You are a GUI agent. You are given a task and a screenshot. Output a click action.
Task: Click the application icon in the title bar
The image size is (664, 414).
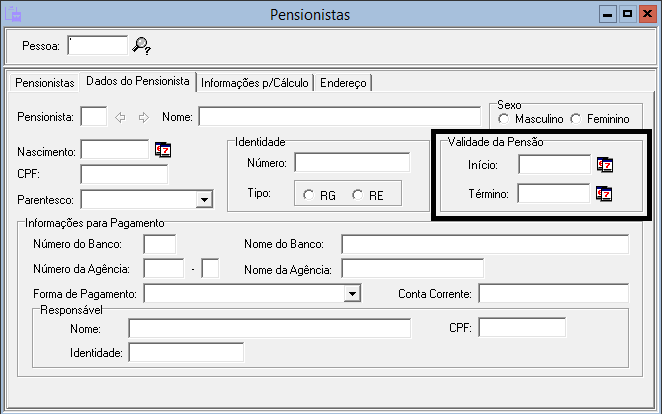tap(15, 14)
